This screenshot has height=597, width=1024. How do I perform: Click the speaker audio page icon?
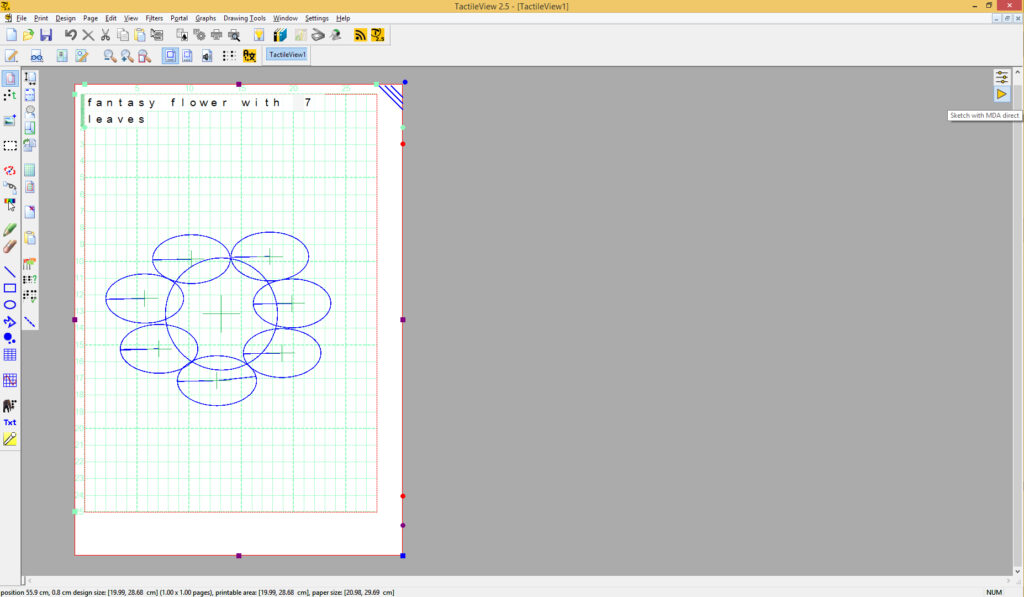pos(206,56)
